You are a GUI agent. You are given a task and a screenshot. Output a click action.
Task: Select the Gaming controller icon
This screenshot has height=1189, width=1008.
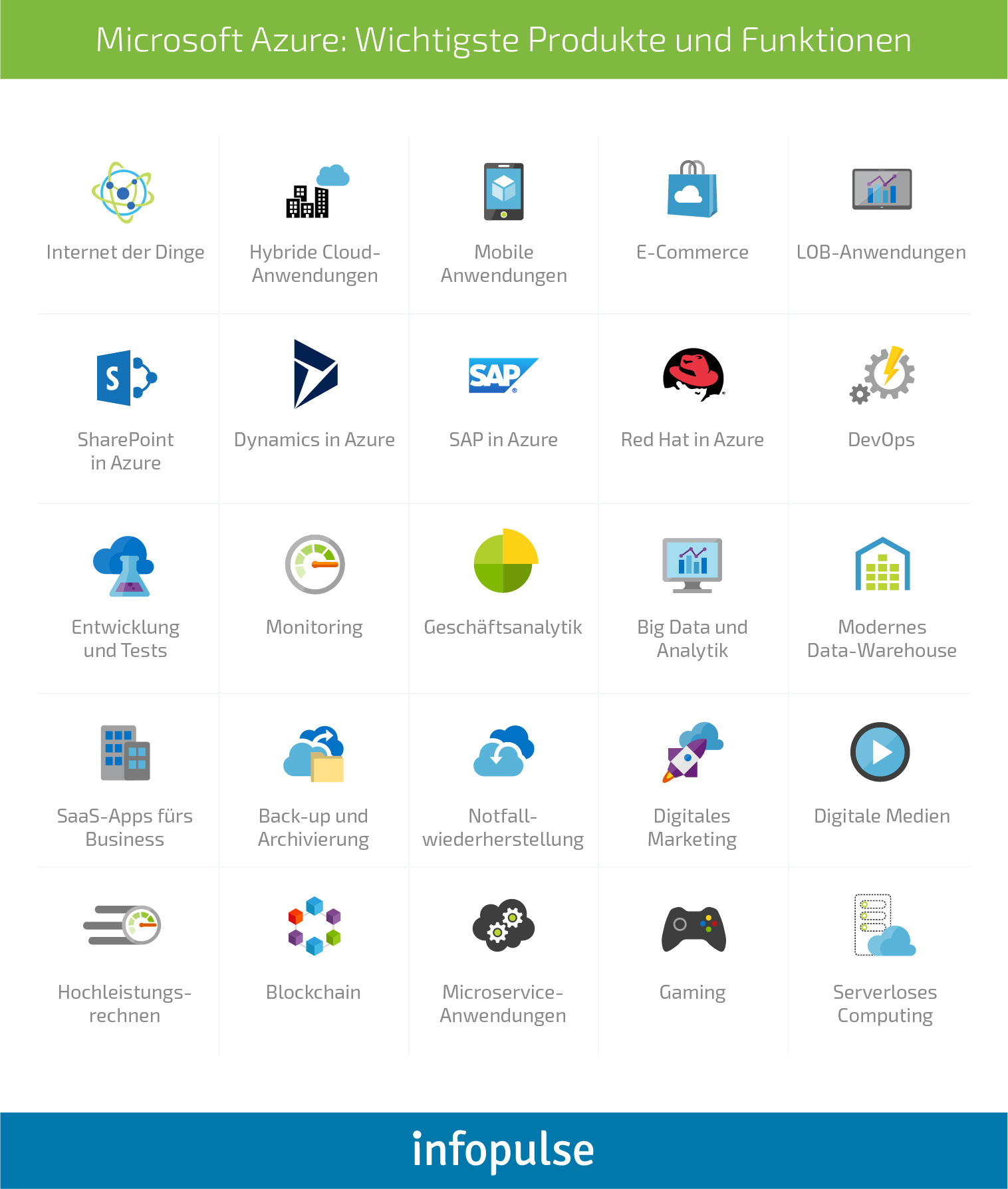693,929
